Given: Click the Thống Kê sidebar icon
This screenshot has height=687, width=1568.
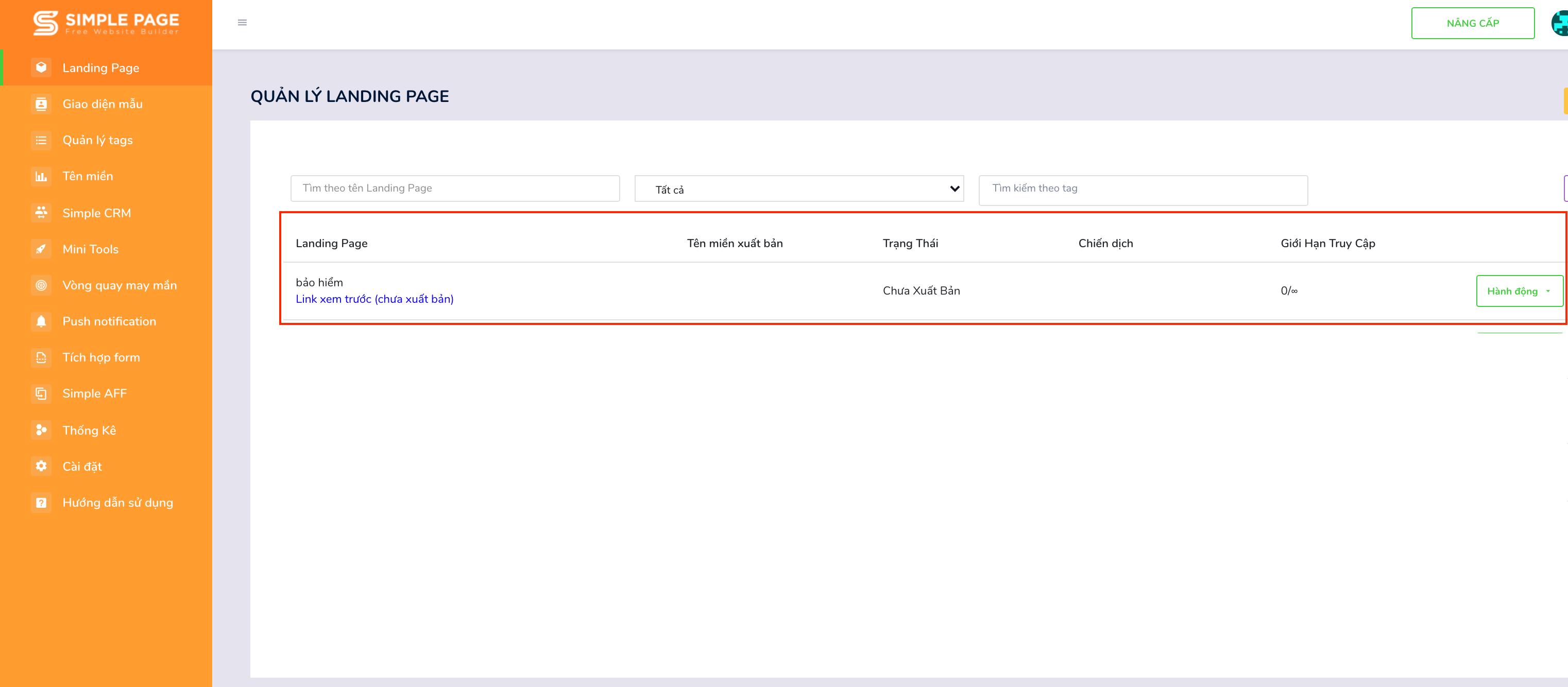Looking at the screenshot, I should click(x=40, y=429).
